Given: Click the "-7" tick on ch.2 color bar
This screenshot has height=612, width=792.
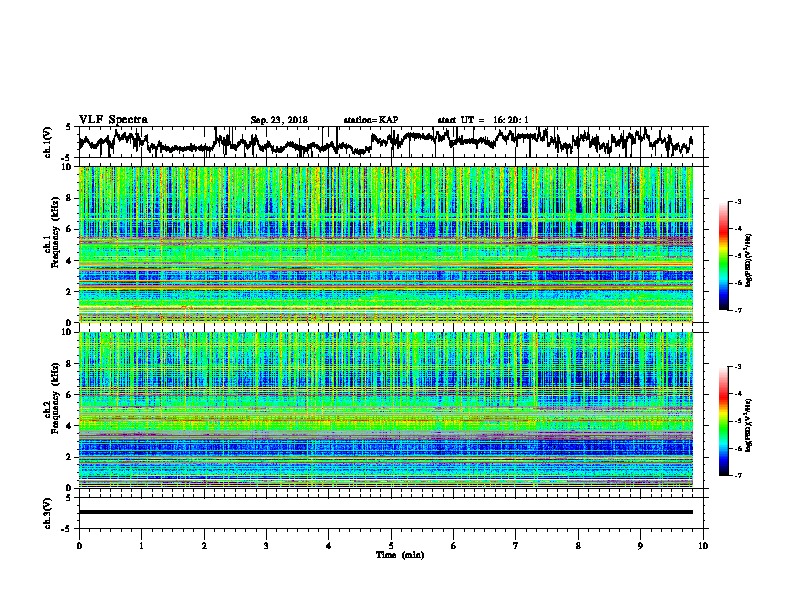Looking at the screenshot, I should [737, 476].
